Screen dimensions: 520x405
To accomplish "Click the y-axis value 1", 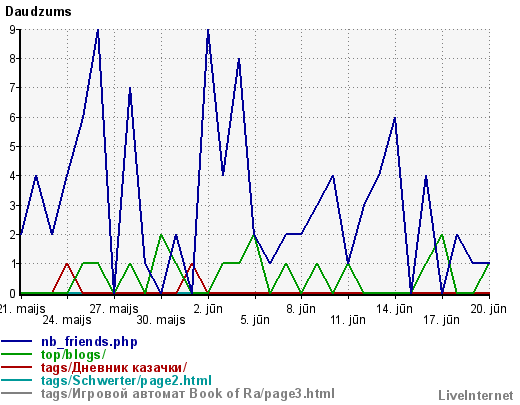I will tap(13, 264).
